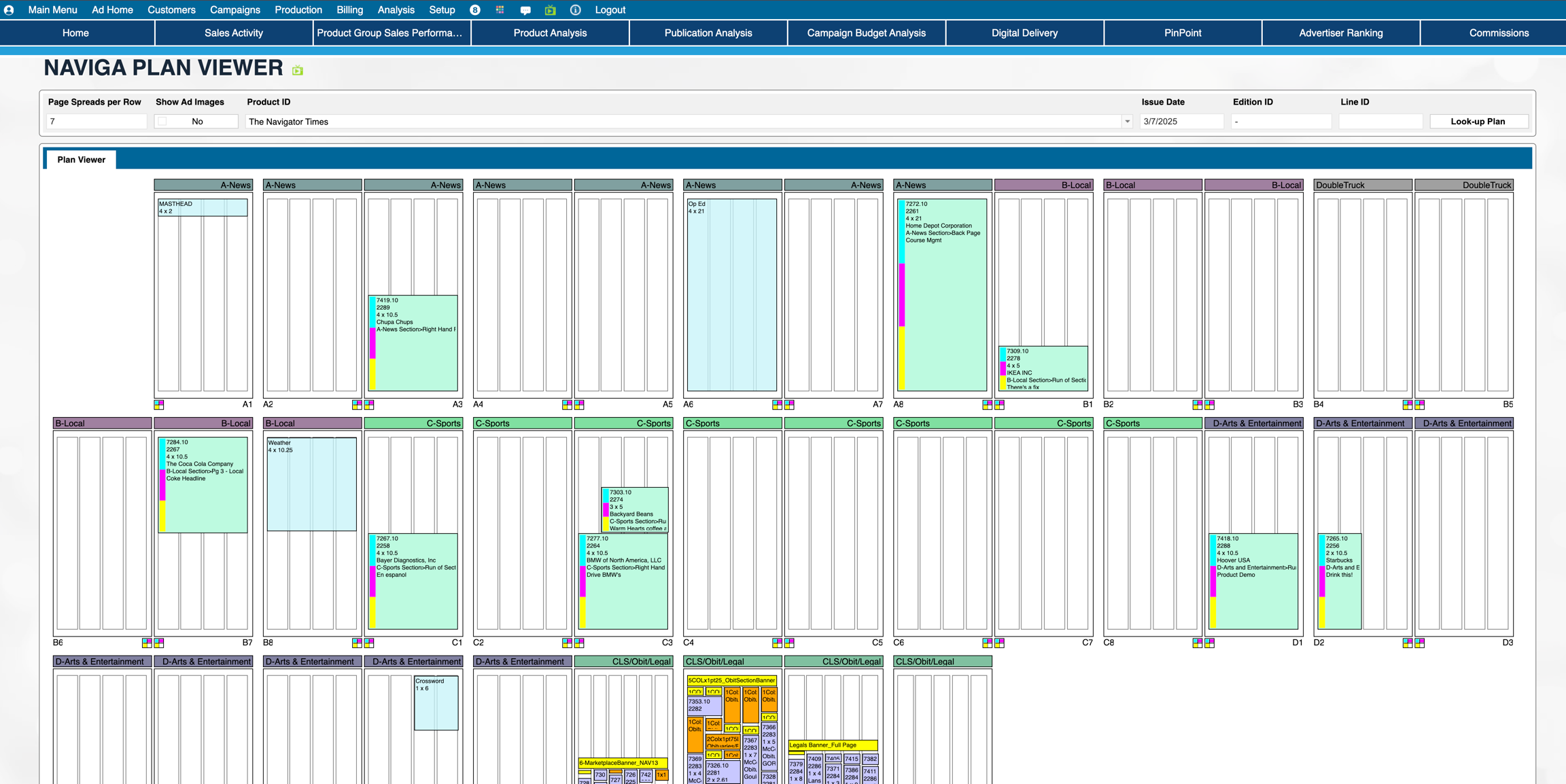Click the green TV icon in top menu
1566x784 pixels.
[551, 10]
